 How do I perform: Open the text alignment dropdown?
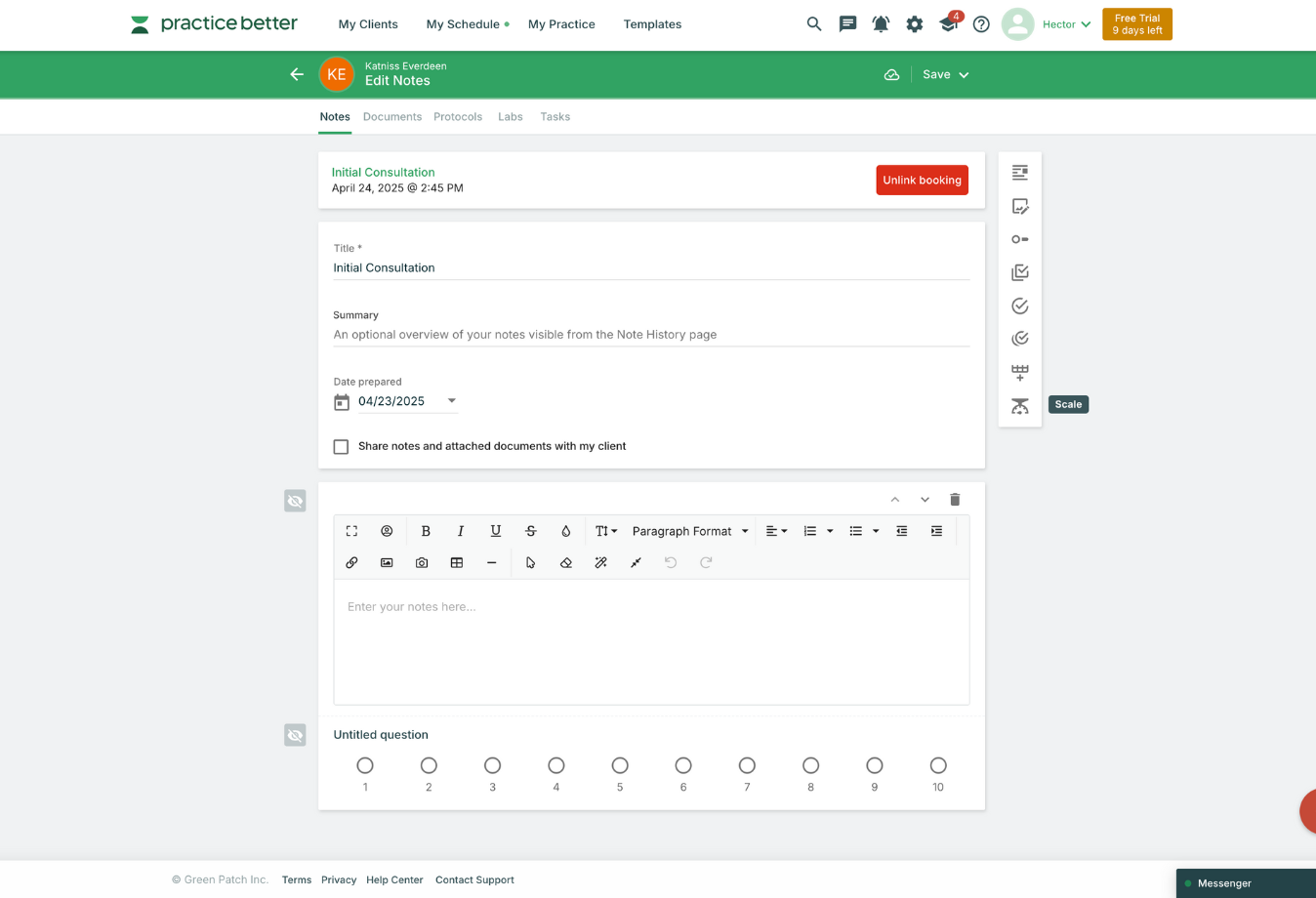pyautogui.click(x=776, y=531)
